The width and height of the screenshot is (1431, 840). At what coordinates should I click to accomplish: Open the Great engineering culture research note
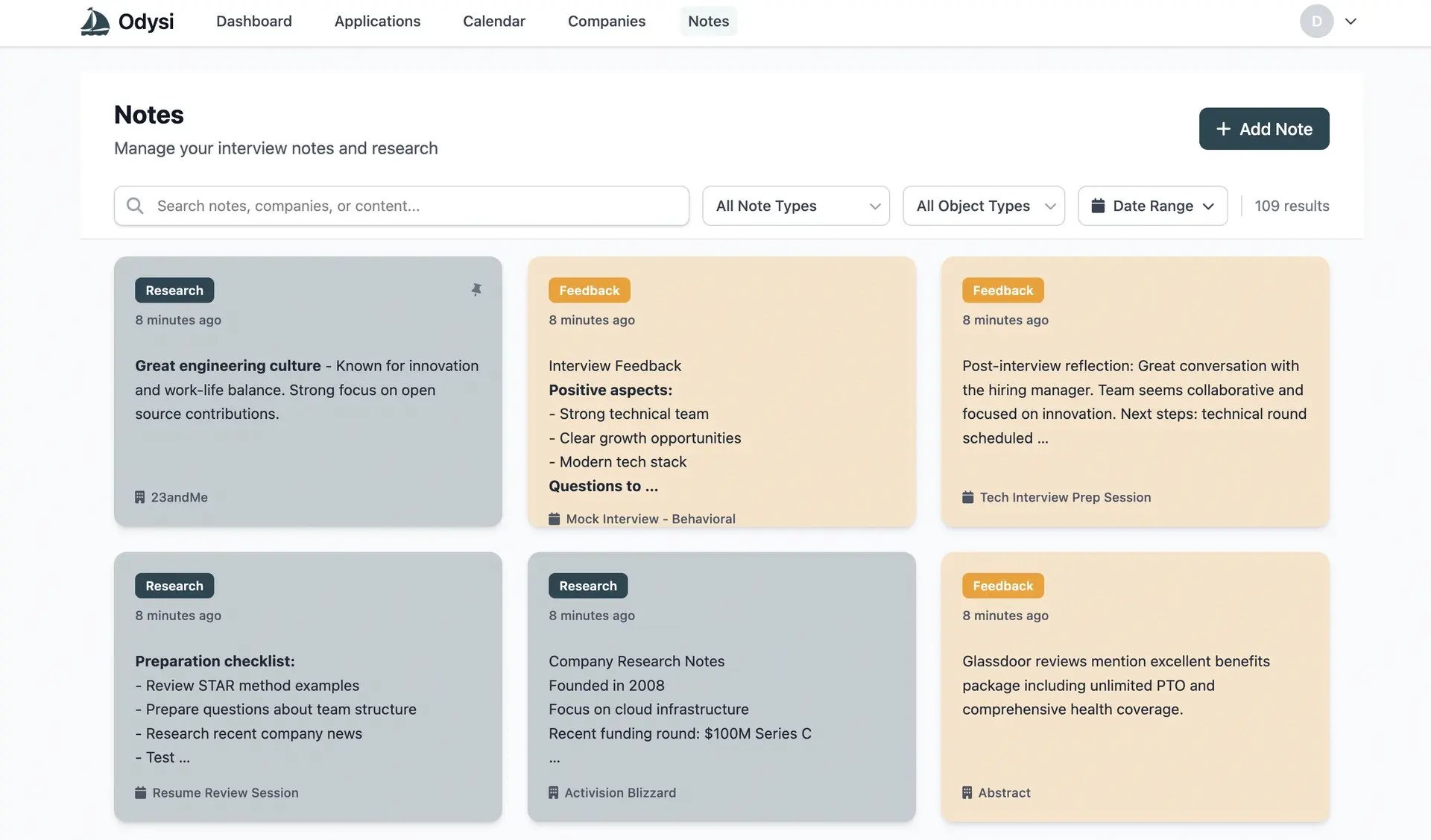click(x=308, y=391)
